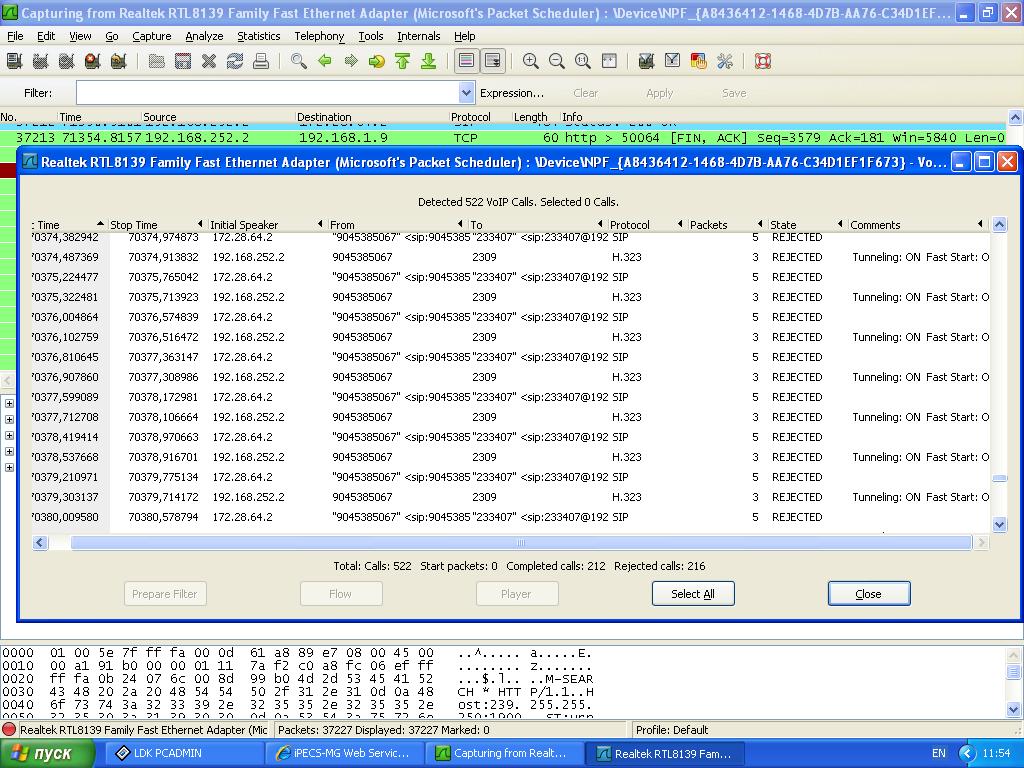1024x768 pixels.
Task: Open Preferences wrench icon in toolbar
Action: (725, 62)
